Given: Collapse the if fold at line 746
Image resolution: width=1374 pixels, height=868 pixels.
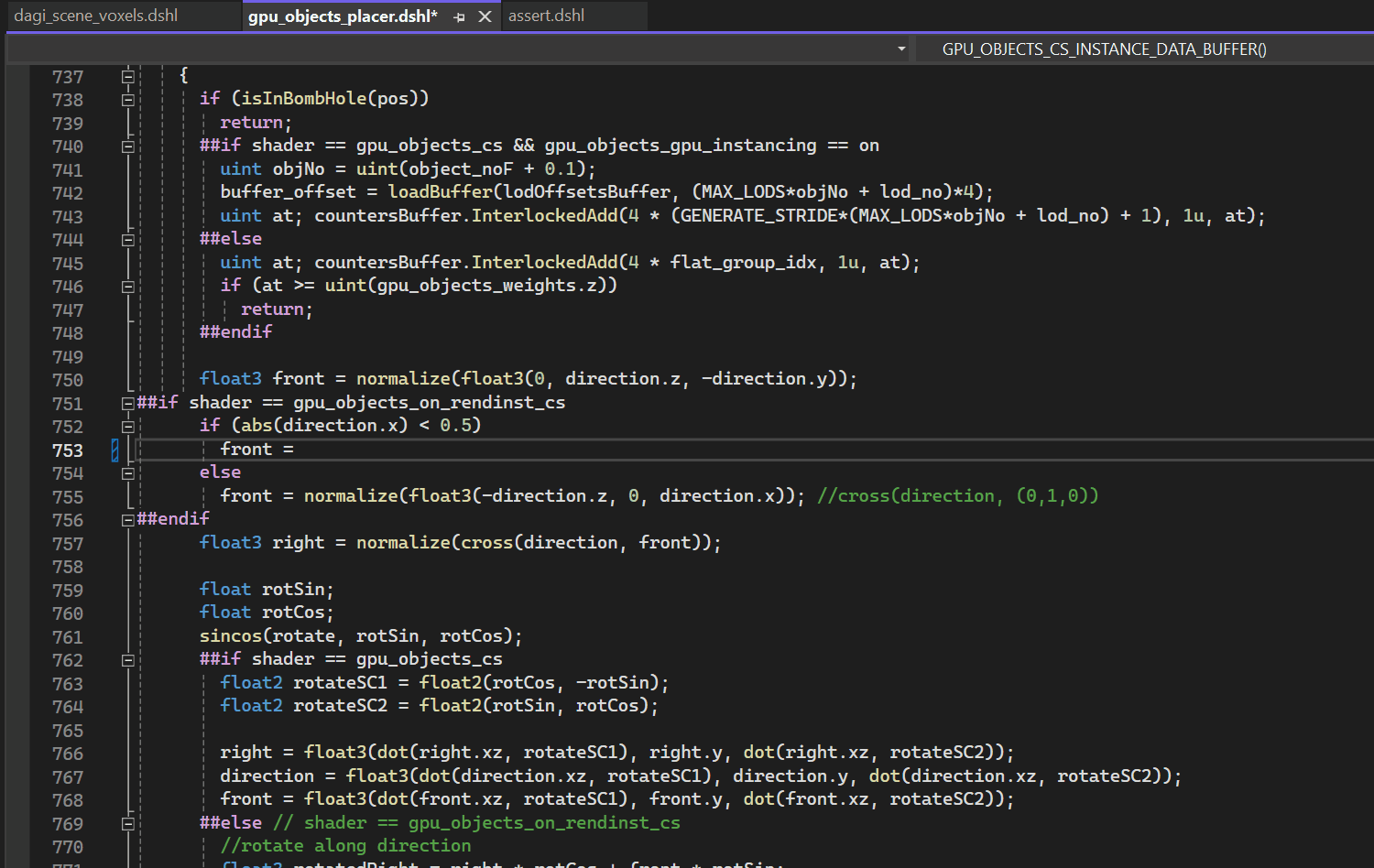Looking at the screenshot, I should point(127,286).
